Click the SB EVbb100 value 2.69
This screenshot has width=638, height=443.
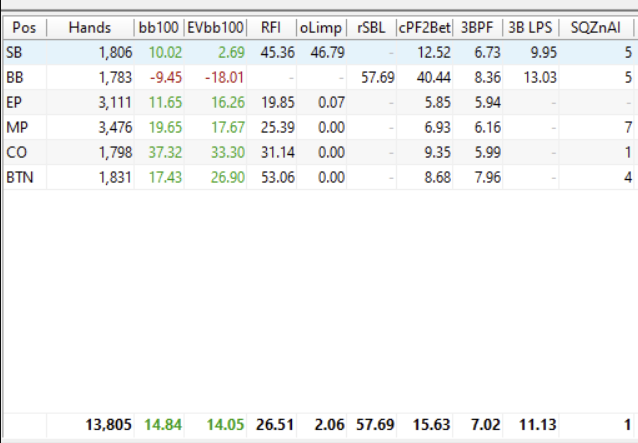(x=232, y=52)
